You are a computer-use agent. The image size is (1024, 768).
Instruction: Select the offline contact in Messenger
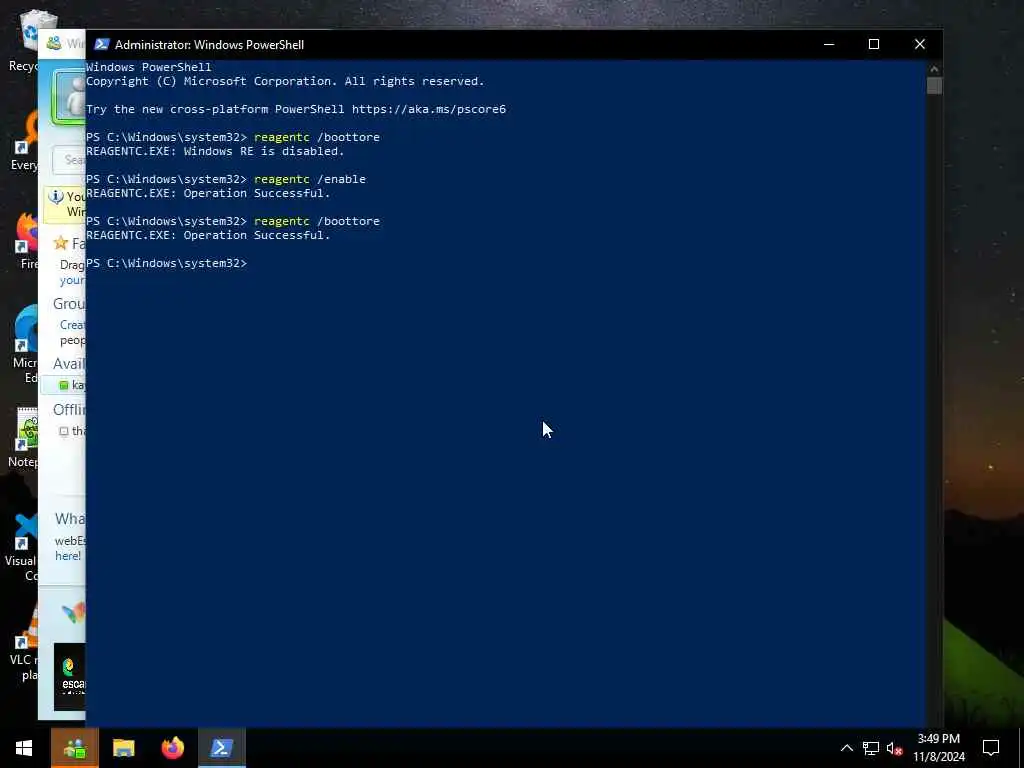point(72,431)
